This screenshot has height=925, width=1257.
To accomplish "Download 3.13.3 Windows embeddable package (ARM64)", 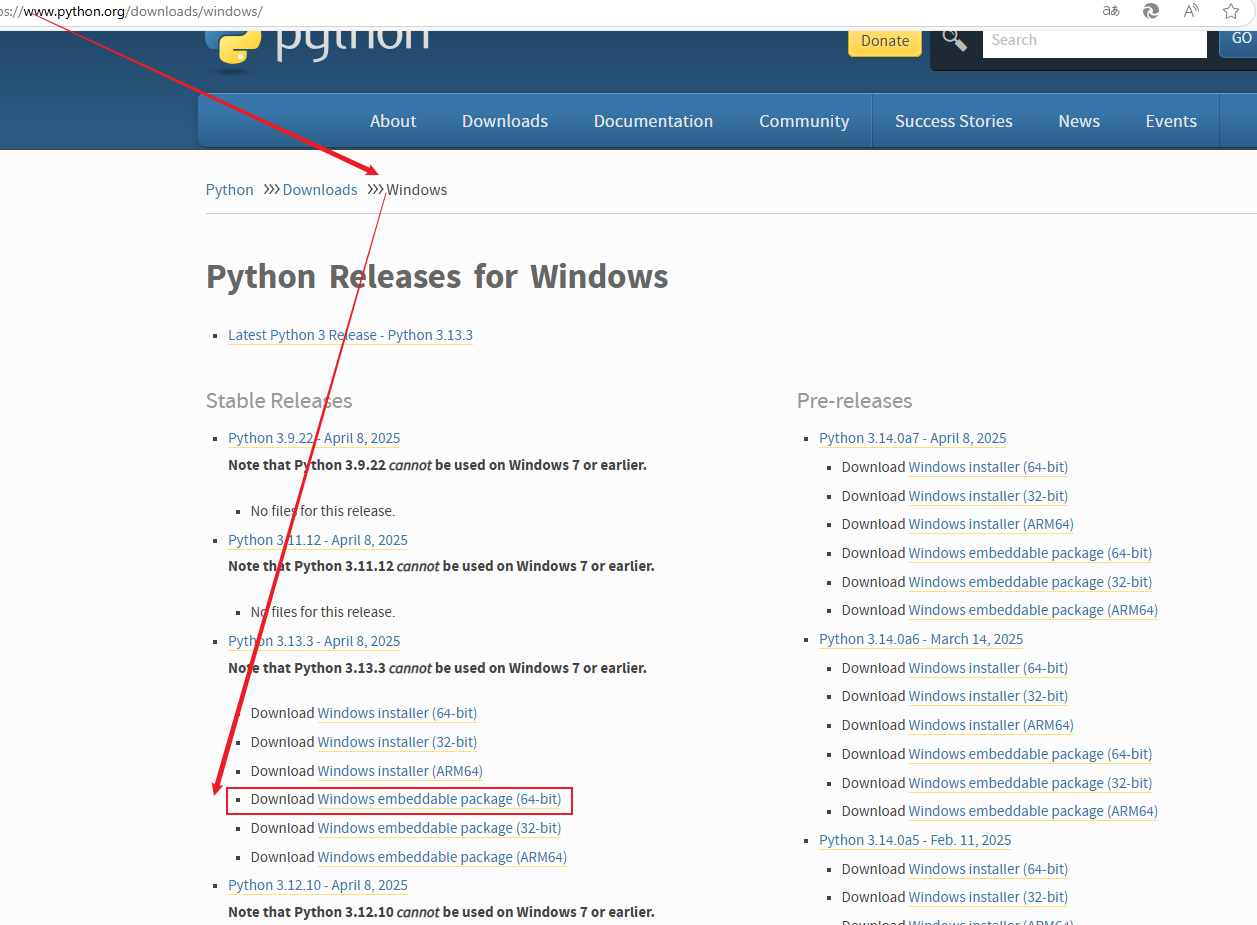I will pos(442,857).
